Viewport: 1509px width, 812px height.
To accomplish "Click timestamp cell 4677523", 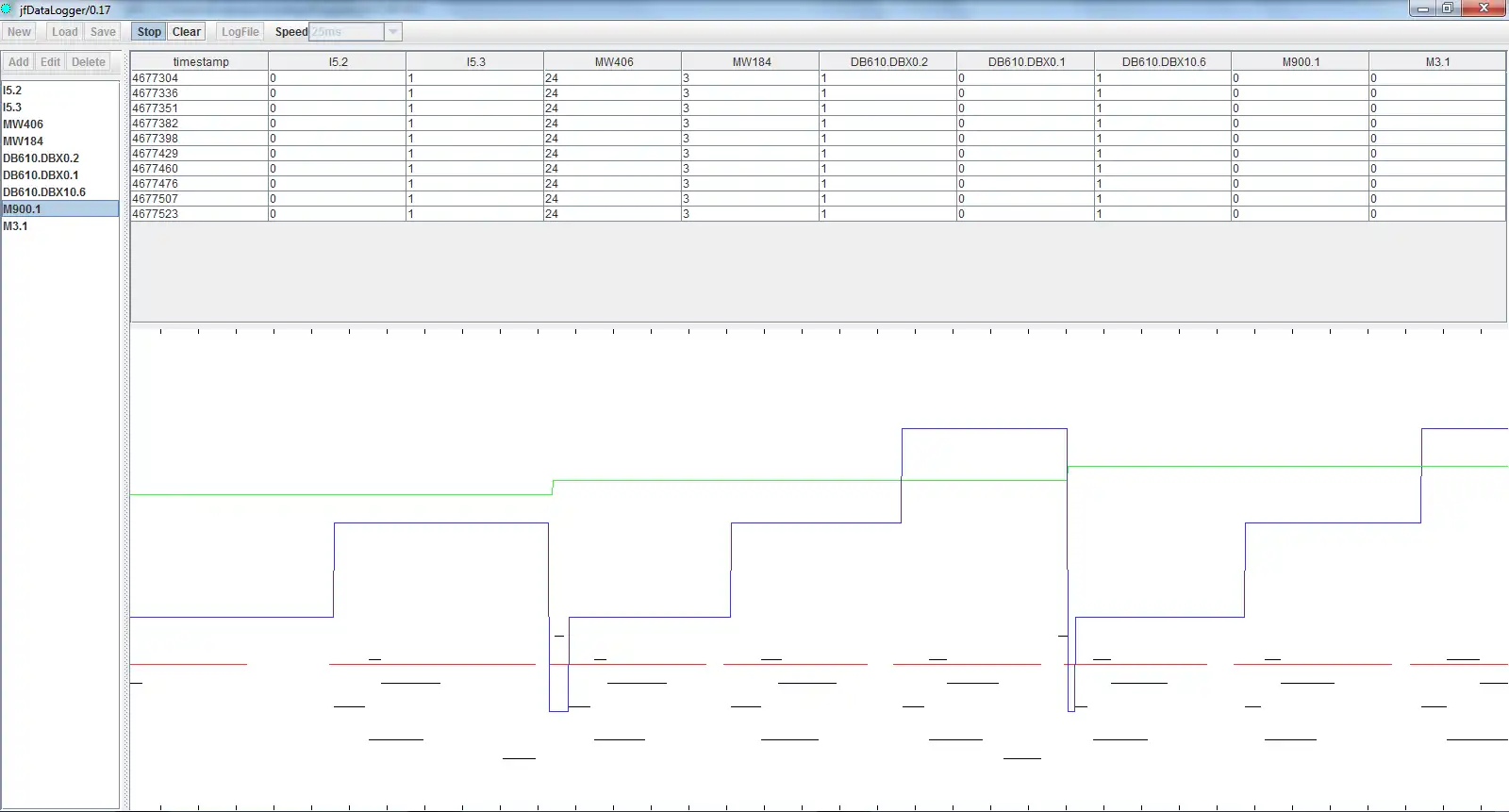I will click(x=200, y=214).
